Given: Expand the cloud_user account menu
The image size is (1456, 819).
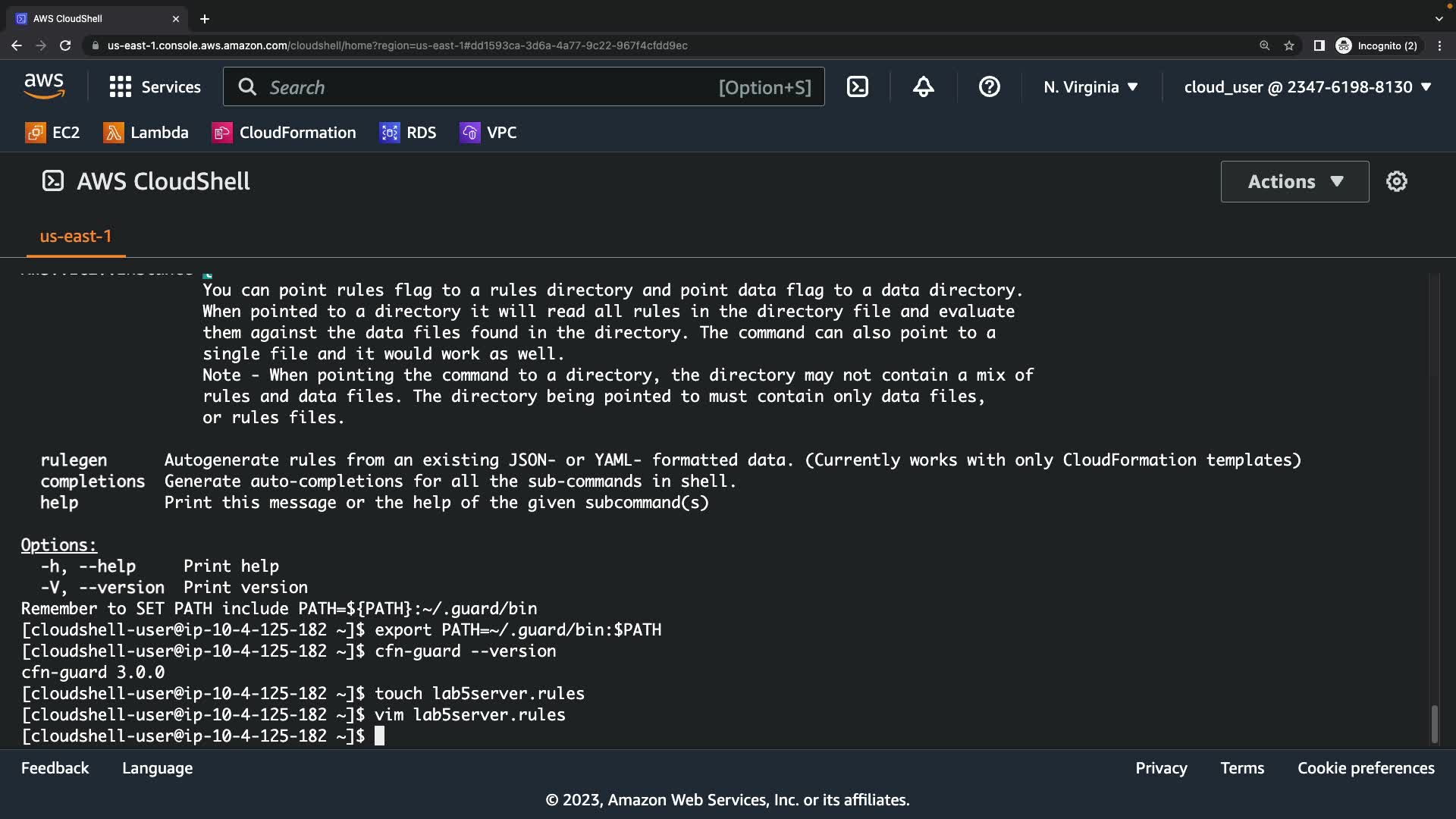Looking at the screenshot, I should 1307,86.
